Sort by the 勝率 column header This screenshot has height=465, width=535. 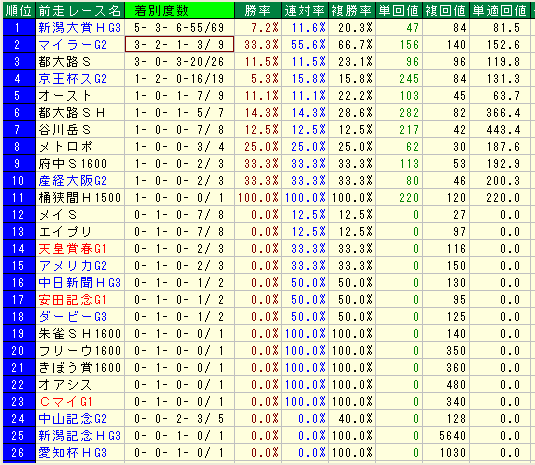258,11
